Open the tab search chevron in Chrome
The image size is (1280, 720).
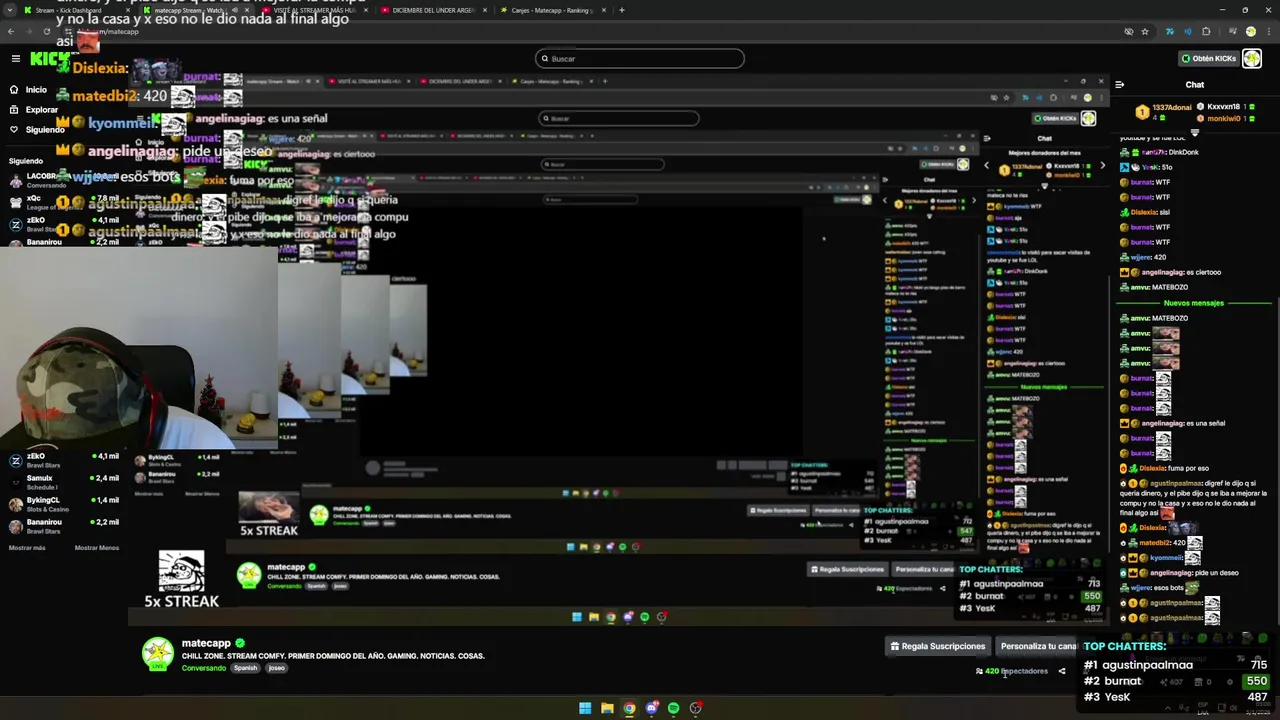(x=11, y=10)
